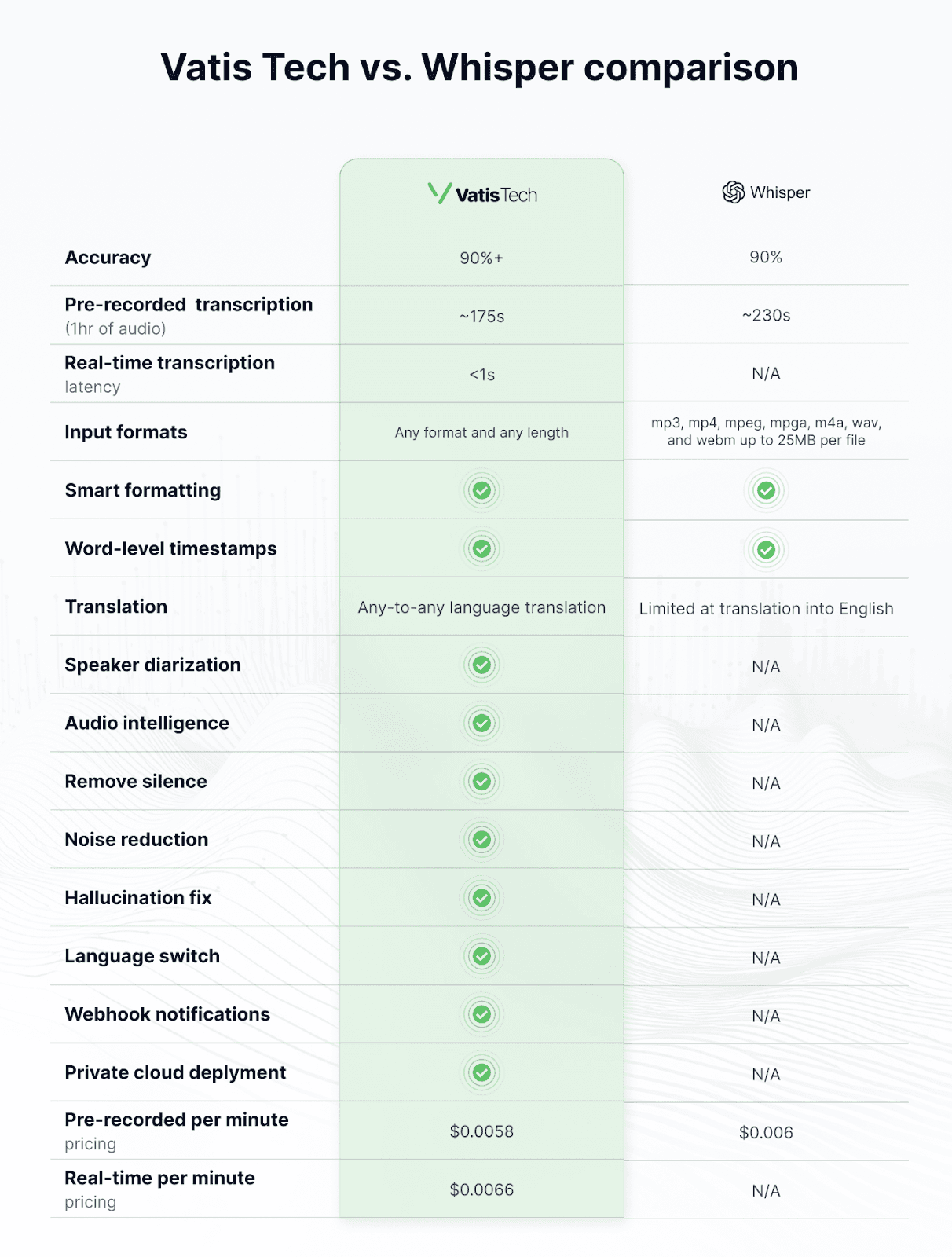Click Hallucination fix green checkmark
This screenshot has width=952, height=1257.
point(481,897)
